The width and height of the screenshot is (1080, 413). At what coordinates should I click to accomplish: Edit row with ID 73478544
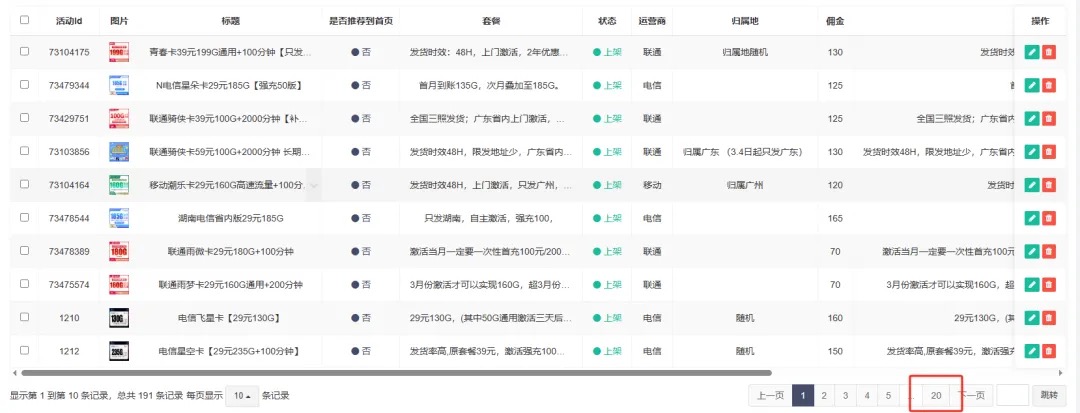point(1031,218)
